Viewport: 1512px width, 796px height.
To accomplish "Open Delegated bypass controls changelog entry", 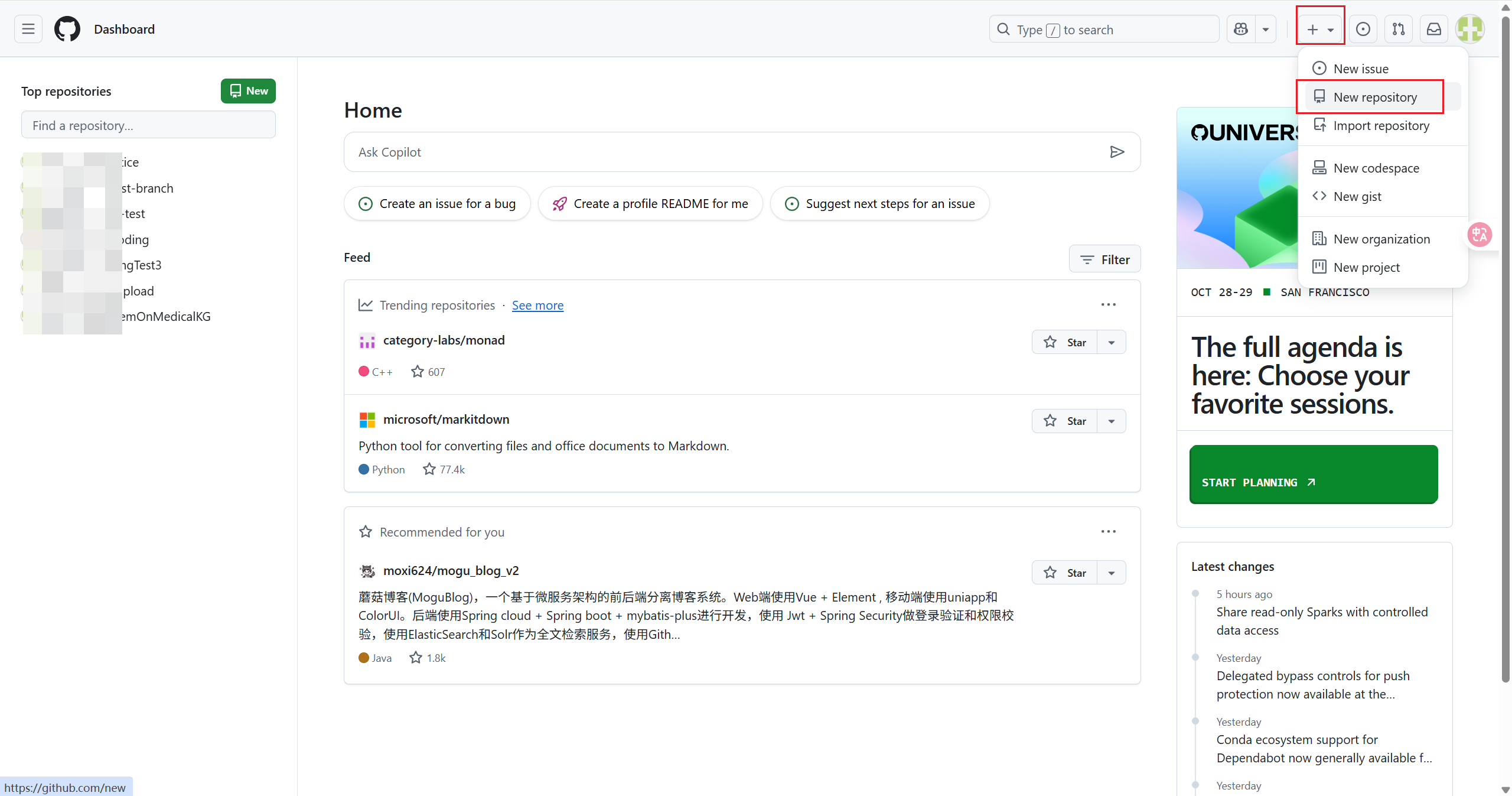I will tap(1313, 684).
